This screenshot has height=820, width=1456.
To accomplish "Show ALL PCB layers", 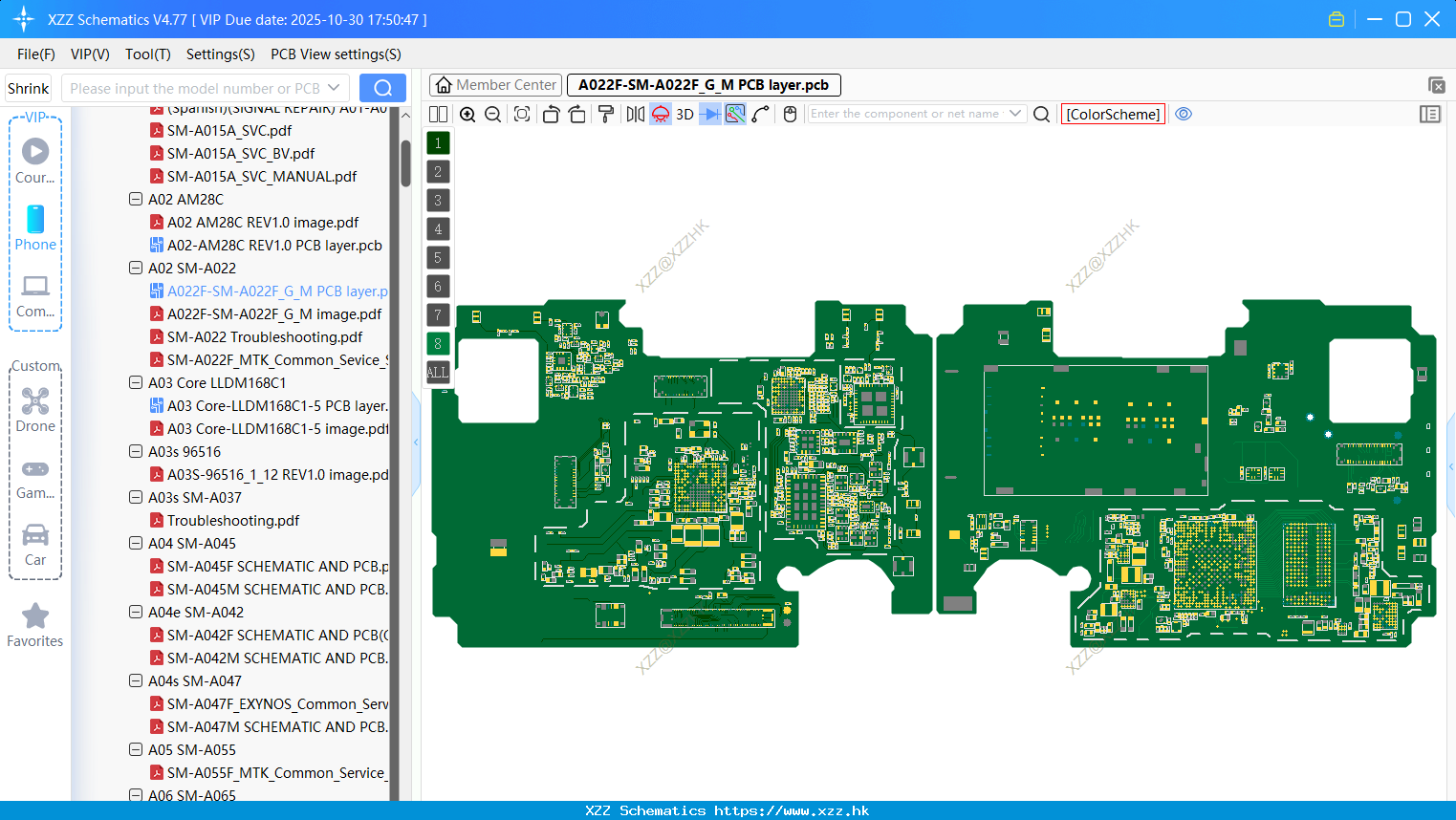I will point(438,373).
